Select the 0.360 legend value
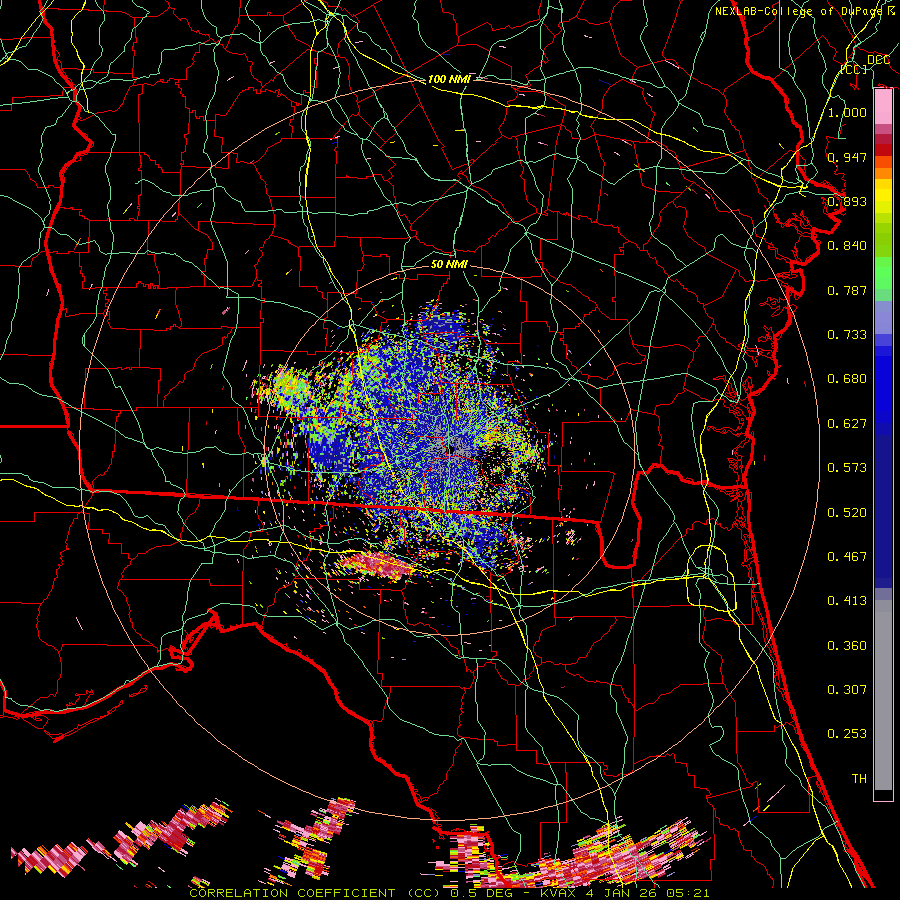 (847, 646)
